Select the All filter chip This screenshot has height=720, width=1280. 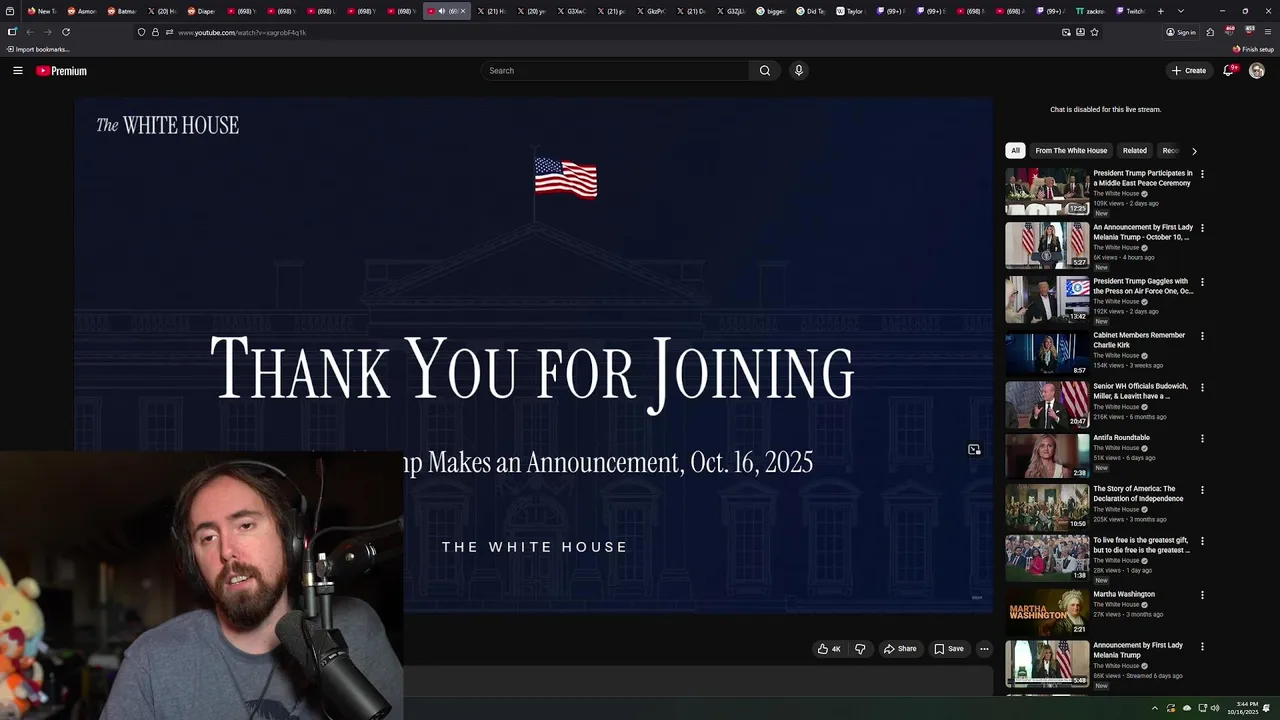pos(1015,151)
